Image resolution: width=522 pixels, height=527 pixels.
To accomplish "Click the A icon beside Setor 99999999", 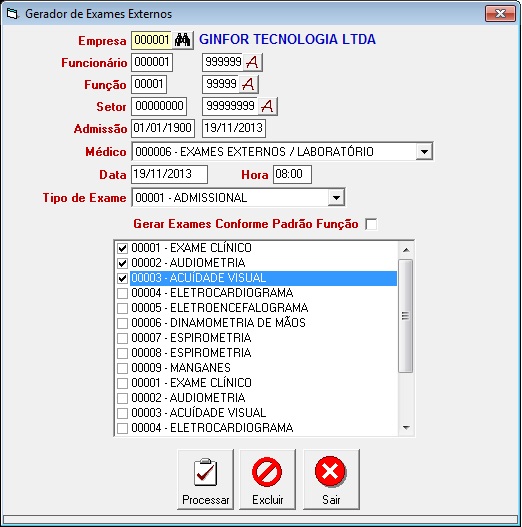I will [267, 106].
